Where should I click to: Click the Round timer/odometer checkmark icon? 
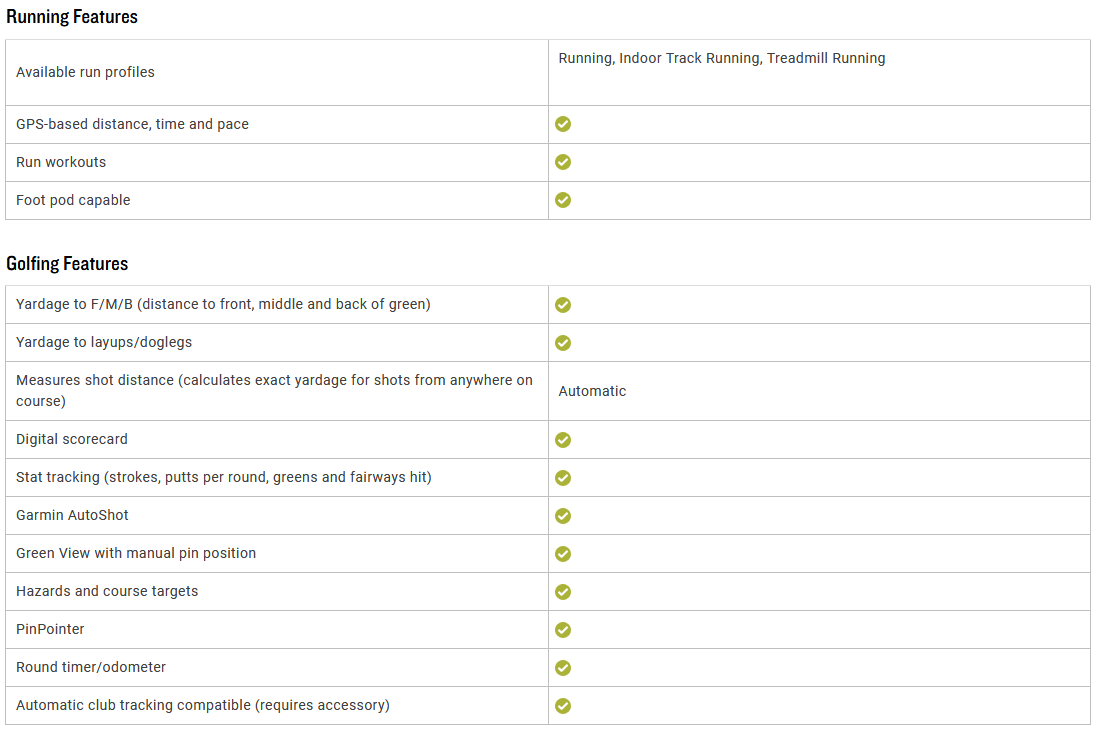click(563, 667)
